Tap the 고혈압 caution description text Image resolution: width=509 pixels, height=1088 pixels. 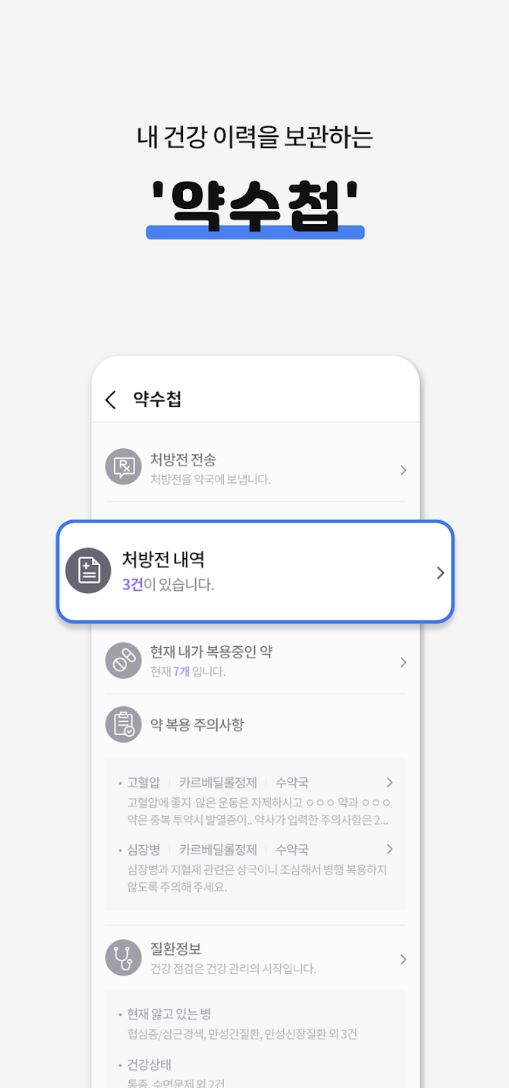259,811
